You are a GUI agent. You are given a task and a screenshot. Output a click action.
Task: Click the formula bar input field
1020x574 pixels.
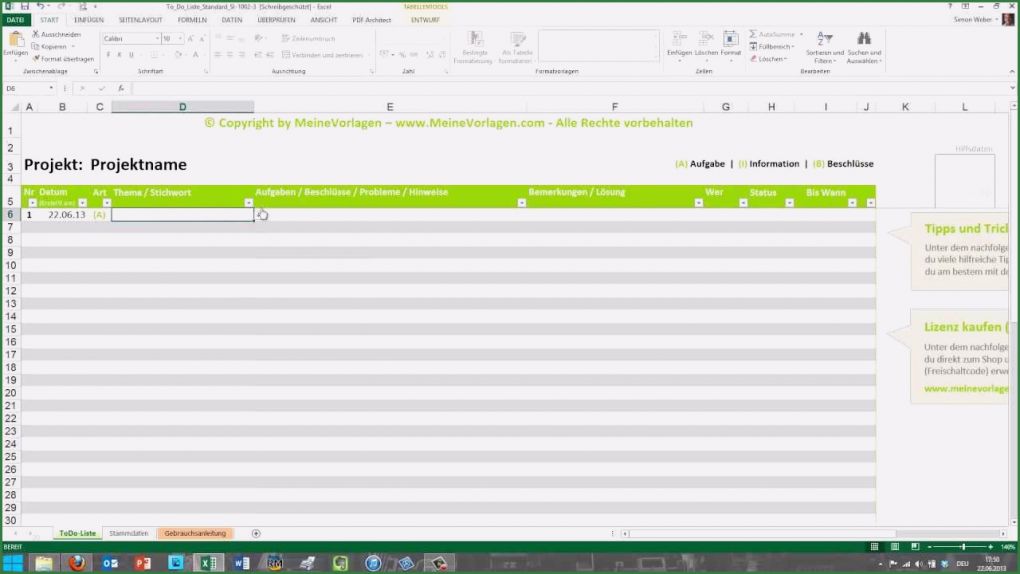[569, 88]
